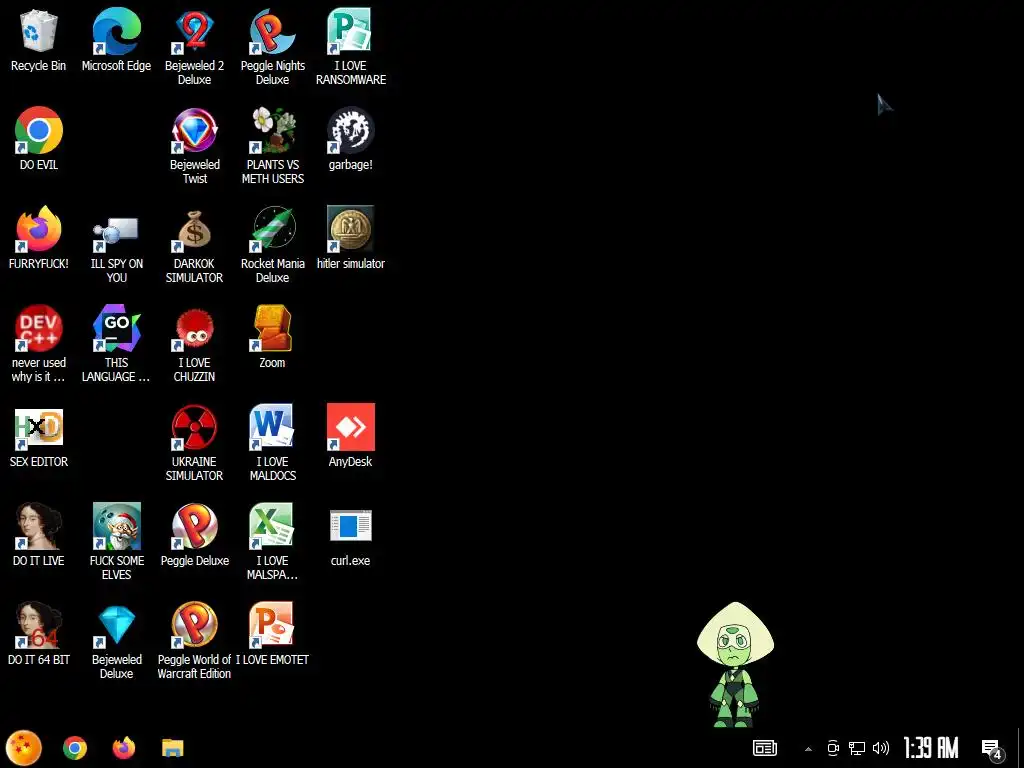Open the Start menu orb on the taskbar

[x=24, y=748]
